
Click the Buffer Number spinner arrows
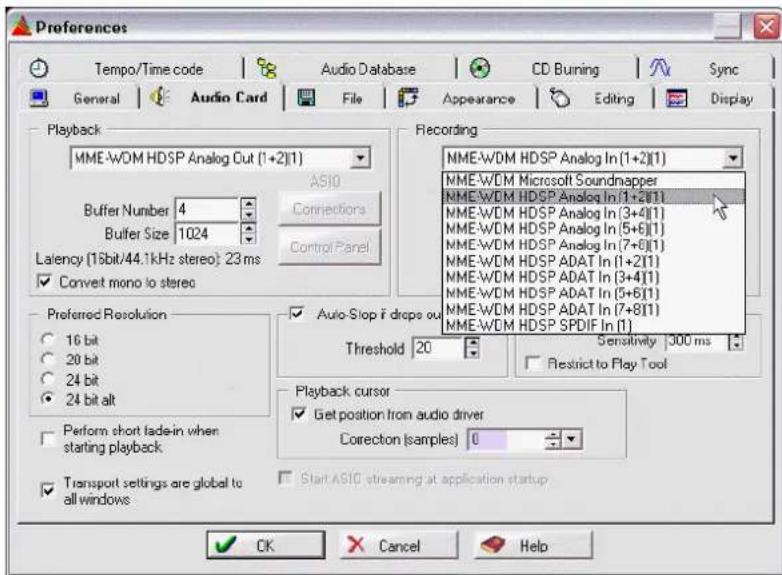point(248,209)
